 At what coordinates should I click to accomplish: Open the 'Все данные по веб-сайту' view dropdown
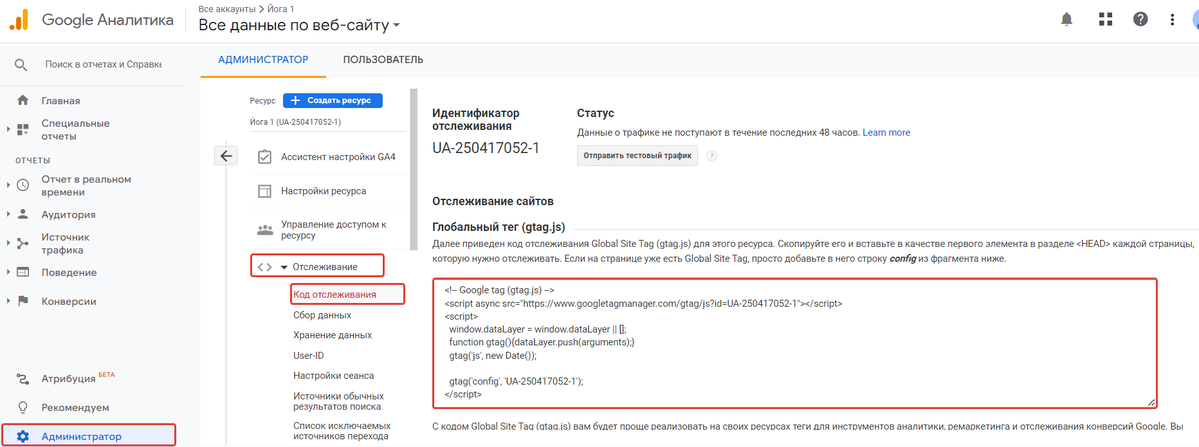(x=300, y=25)
